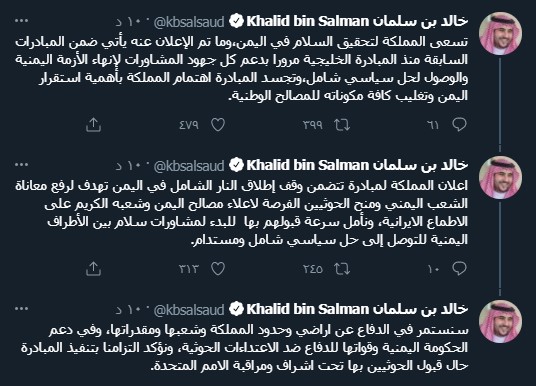The height and width of the screenshot is (386, 536).
Task: Click @kbsalsaud handle in second tweet
Action: point(189,166)
